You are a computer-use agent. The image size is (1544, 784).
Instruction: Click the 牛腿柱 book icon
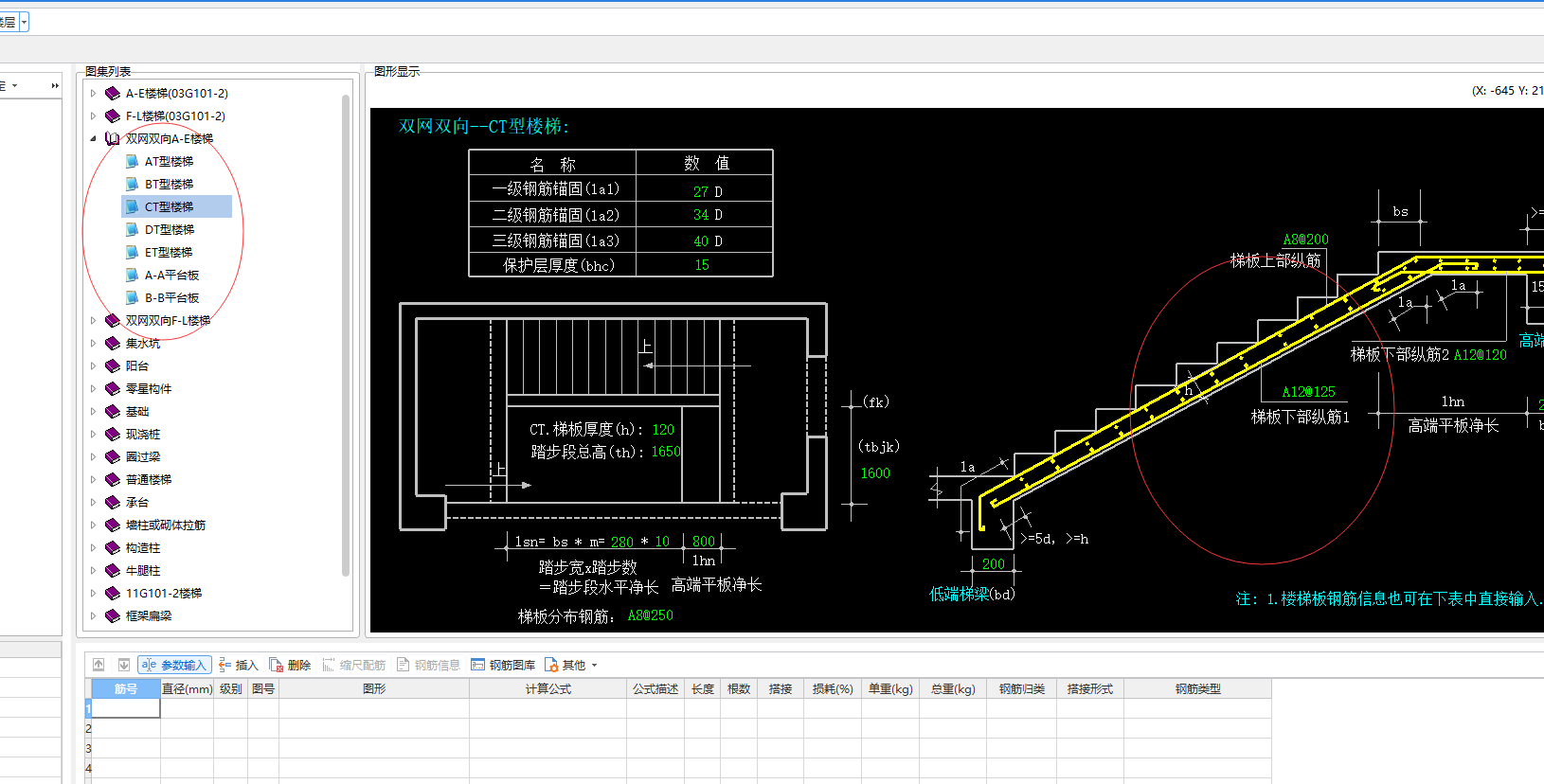(x=113, y=570)
